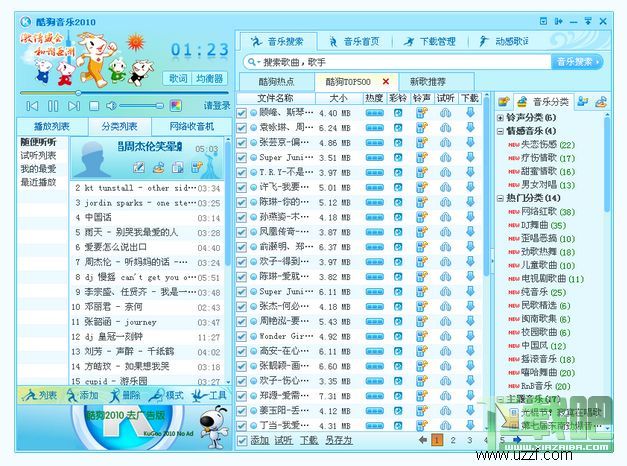Skip to the previous track

pos(32,106)
